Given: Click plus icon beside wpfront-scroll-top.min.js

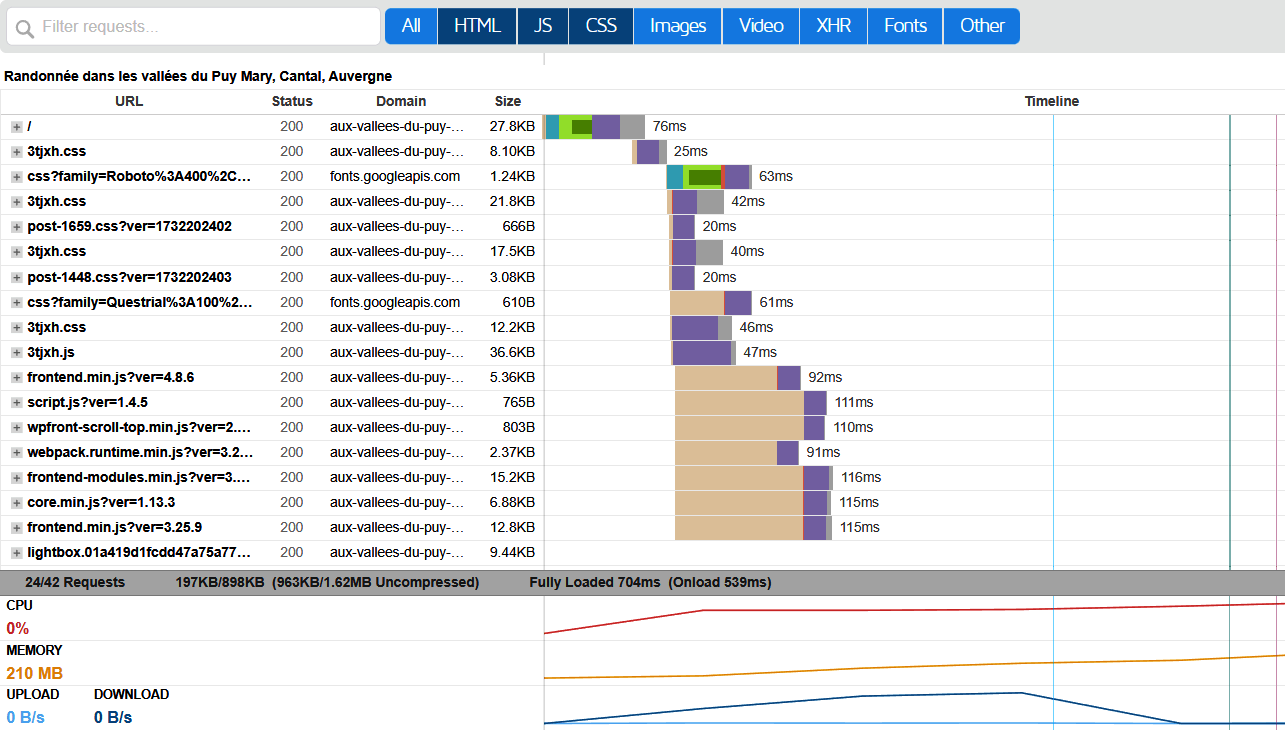Looking at the screenshot, I should point(16,427).
